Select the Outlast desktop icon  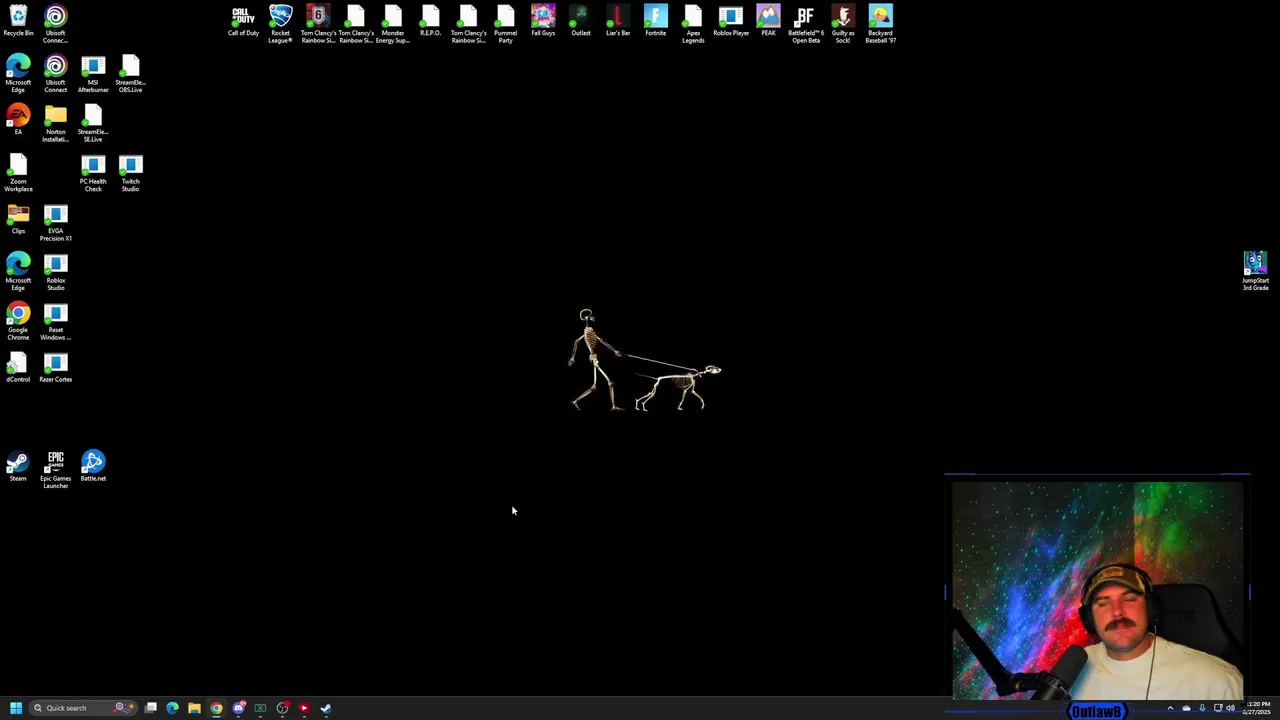(x=580, y=21)
